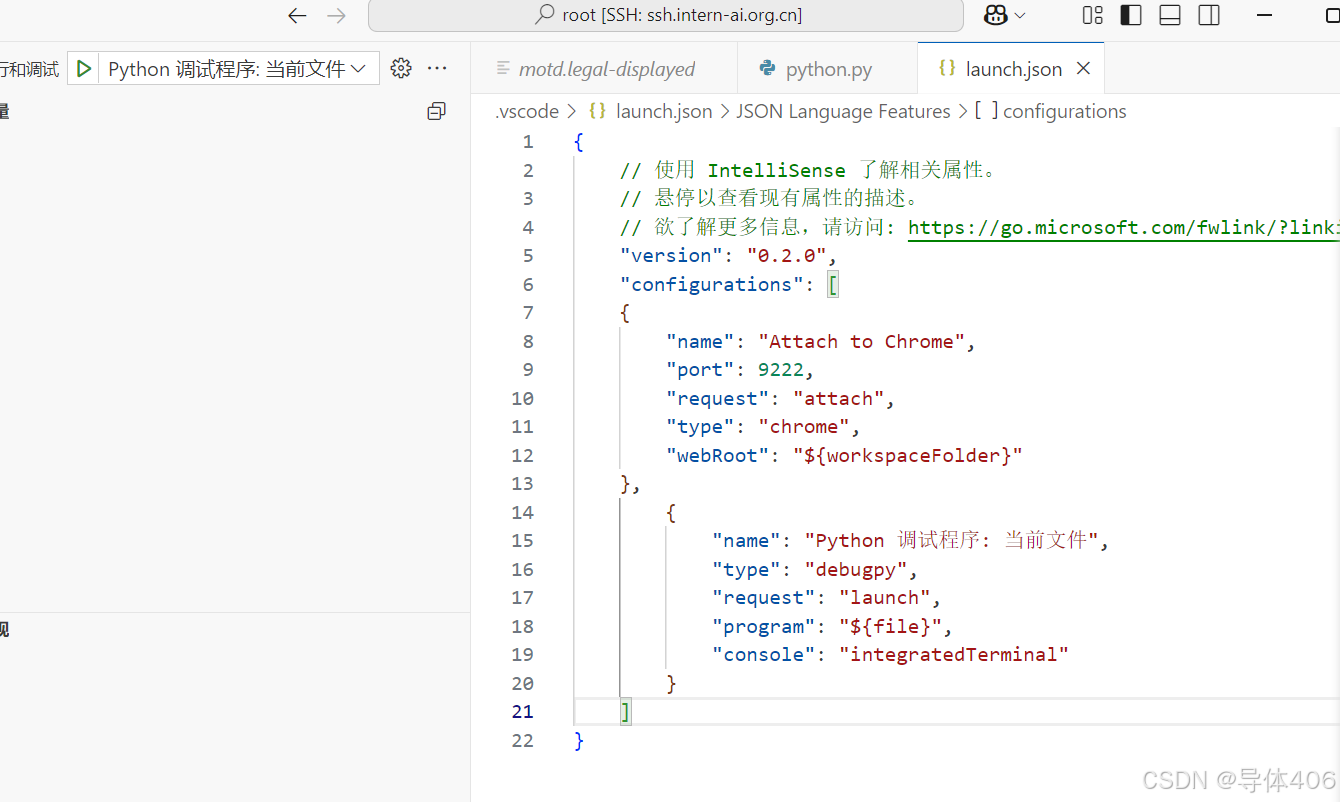
Task: Open the configurations breadcrumb dropdown
Action: [x=1064, y=111]
